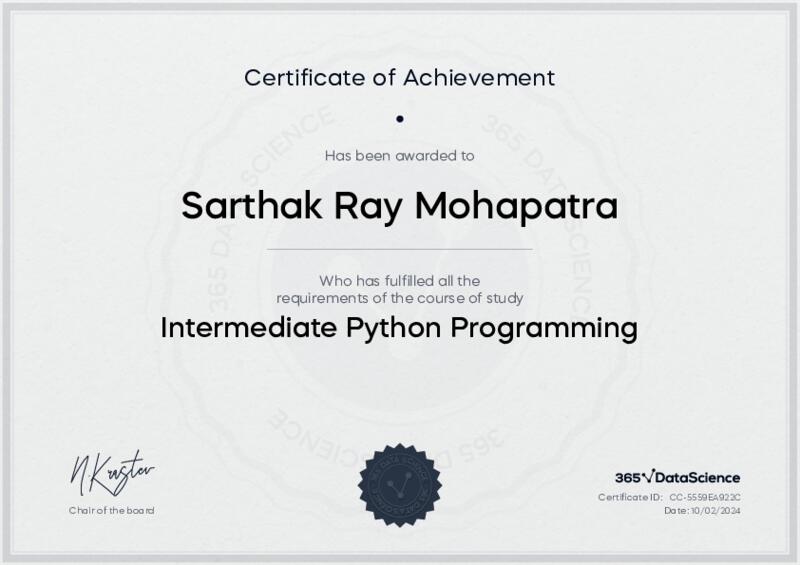Viewport: 800px width, 565px height.
Task: Click the word DataScience in the logo
Action: coord(699,478)
